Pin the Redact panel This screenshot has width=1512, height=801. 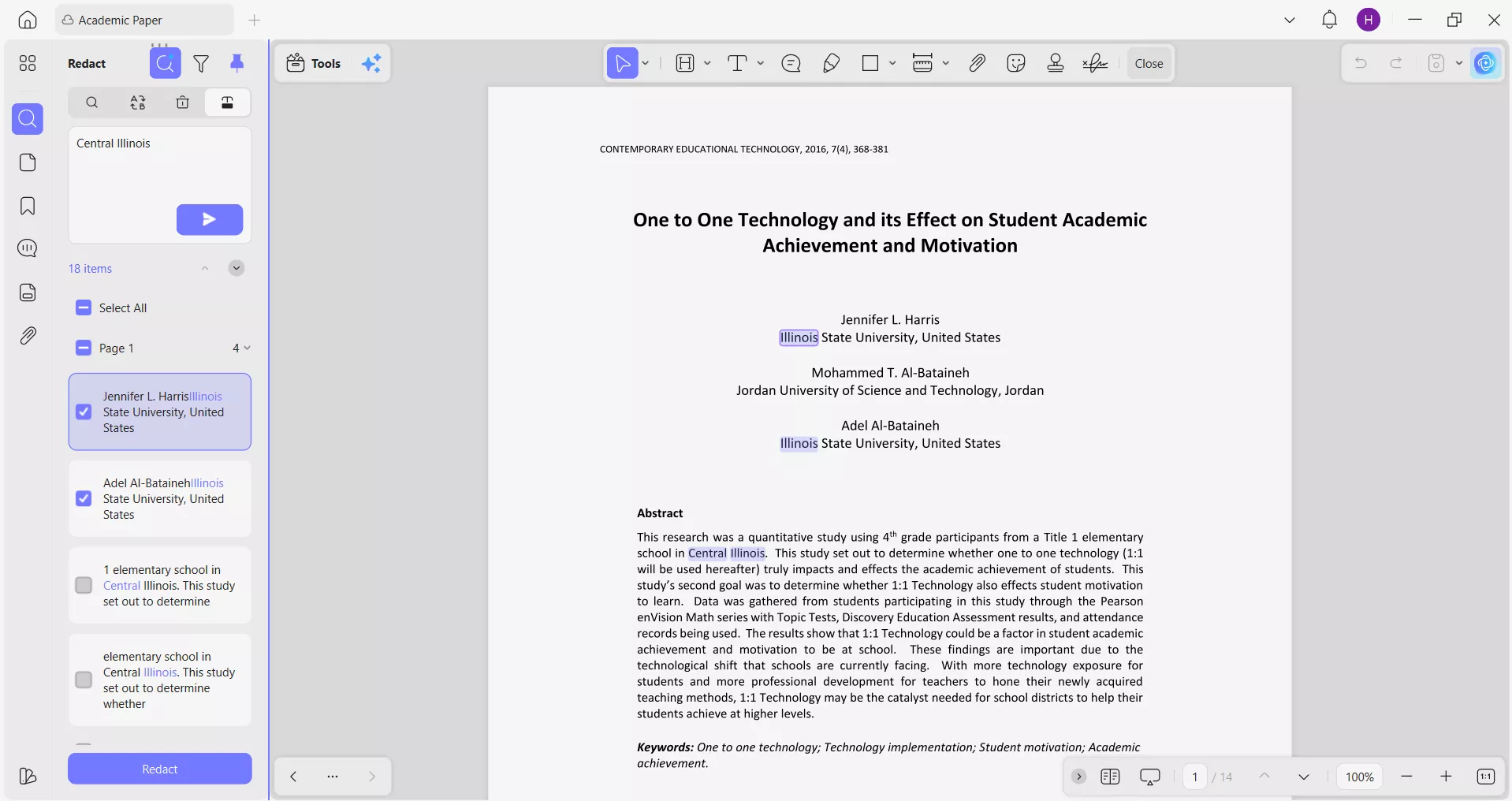(236, 63)
